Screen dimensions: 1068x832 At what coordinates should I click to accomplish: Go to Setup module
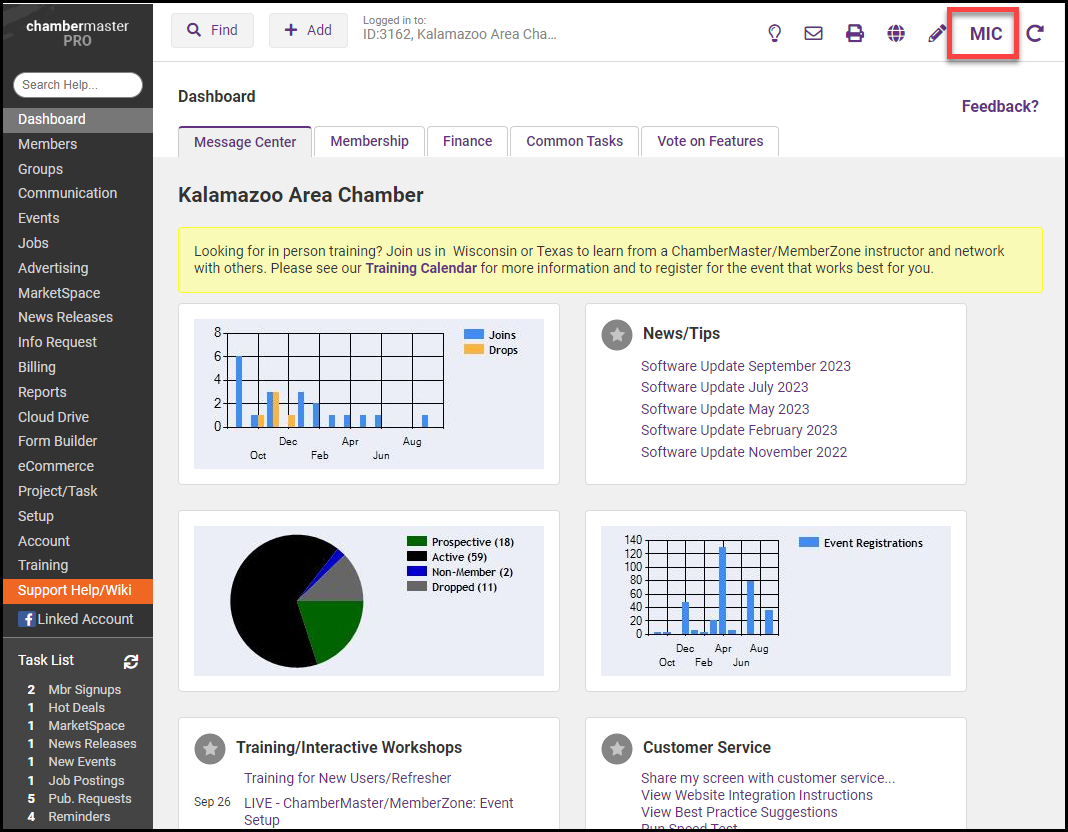click(x=35, y=516)
